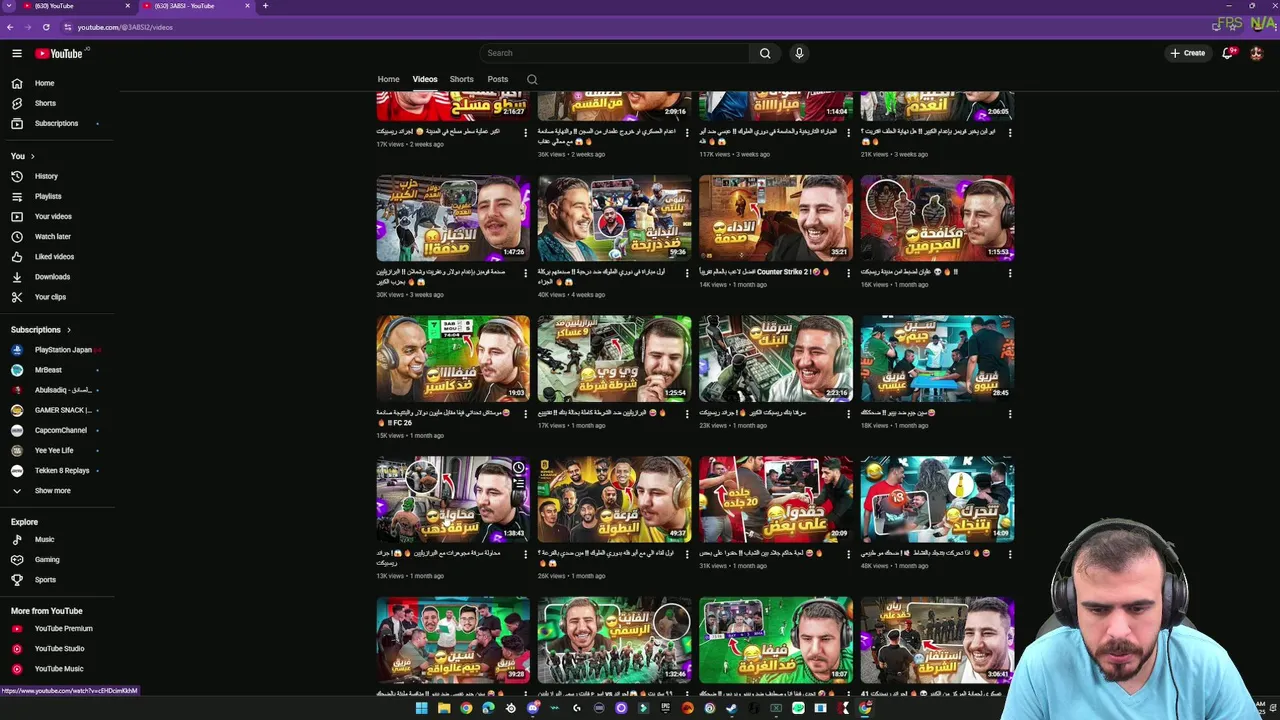The width and height of the screenshot is (1280, 720).
Task: Play the 28:45 video thumbnail
Action: click(937, 359)
